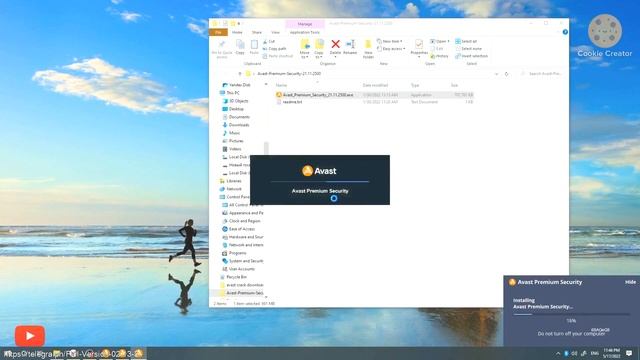Click the Manage contextual tab
Viewport: 640px width, 360px height.
pos(305,24)
